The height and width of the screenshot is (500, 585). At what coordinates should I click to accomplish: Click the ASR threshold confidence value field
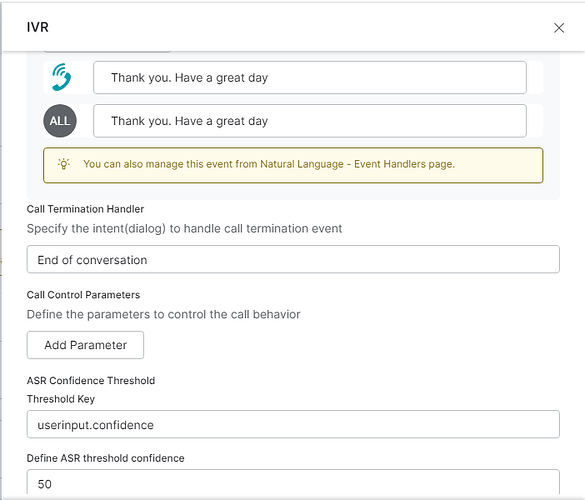[293, 482]
